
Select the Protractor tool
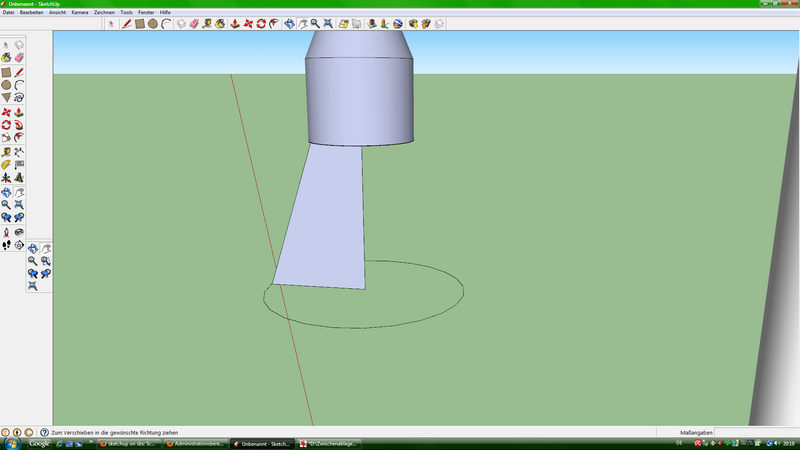click(7, 163)
